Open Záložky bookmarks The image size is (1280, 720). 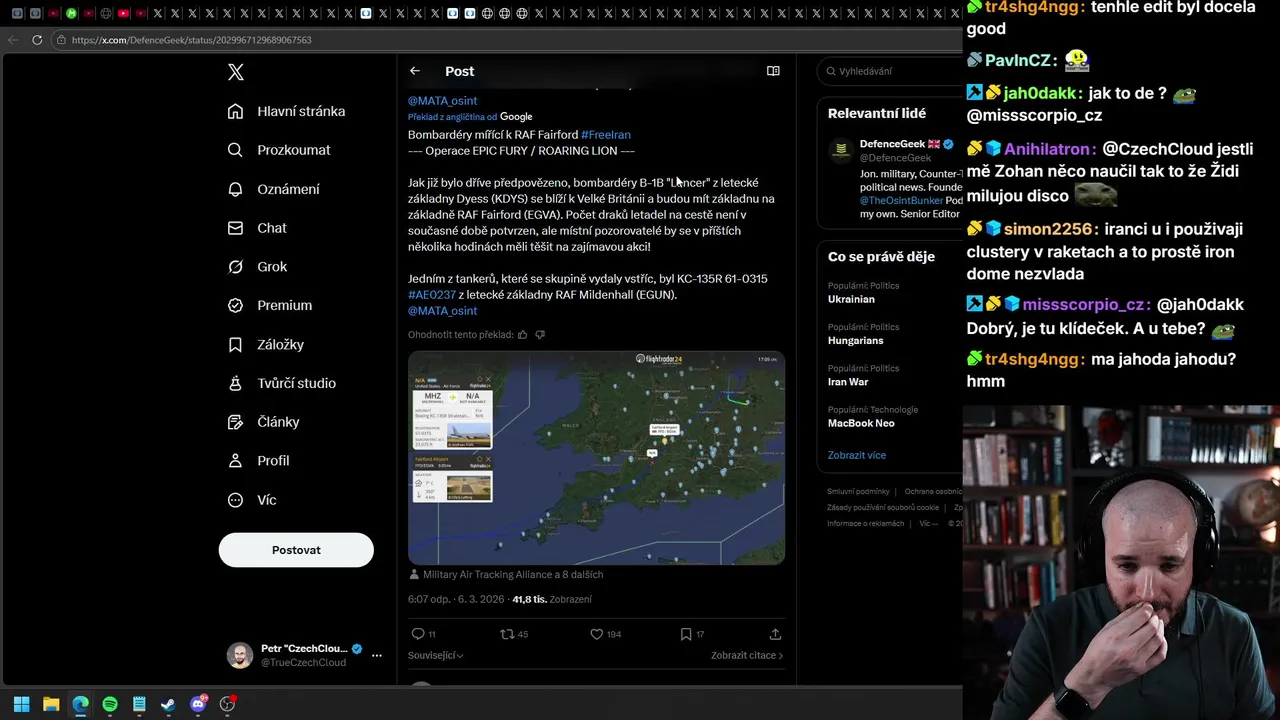pyautogui.click(x=266, y=344)
